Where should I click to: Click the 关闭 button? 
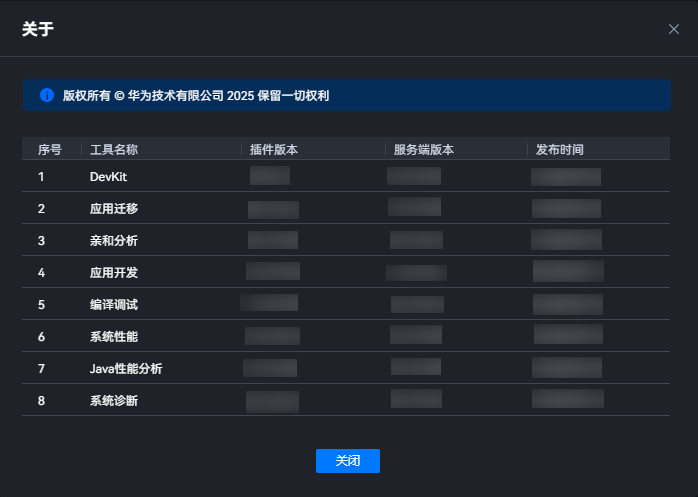coord(348,460)
